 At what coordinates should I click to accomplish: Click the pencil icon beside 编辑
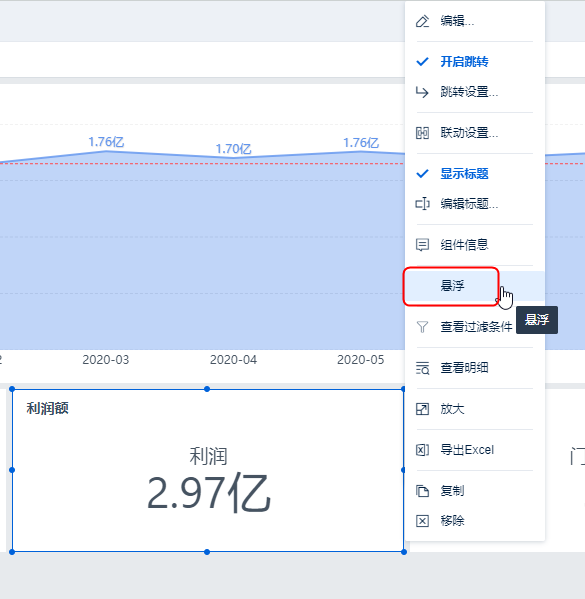pyautogui.click(x=422, y=21)
